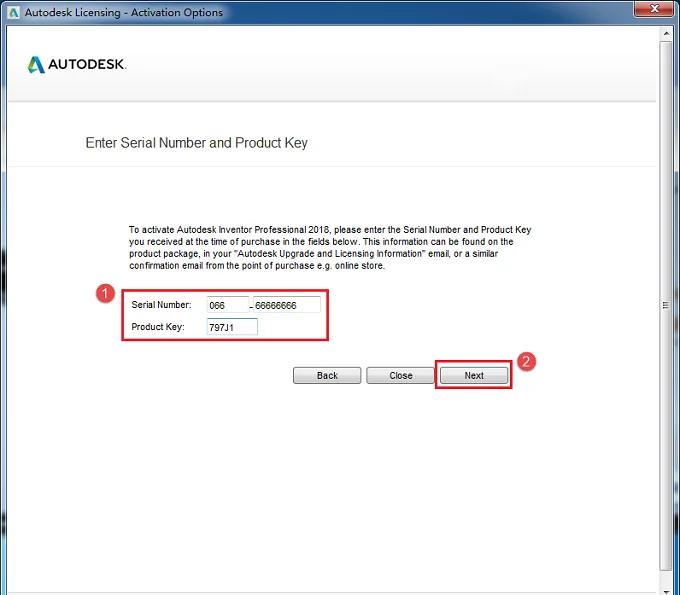This screenshot has width=680, height=595.
Task: Click into the Product Key field
Action: 232,327
